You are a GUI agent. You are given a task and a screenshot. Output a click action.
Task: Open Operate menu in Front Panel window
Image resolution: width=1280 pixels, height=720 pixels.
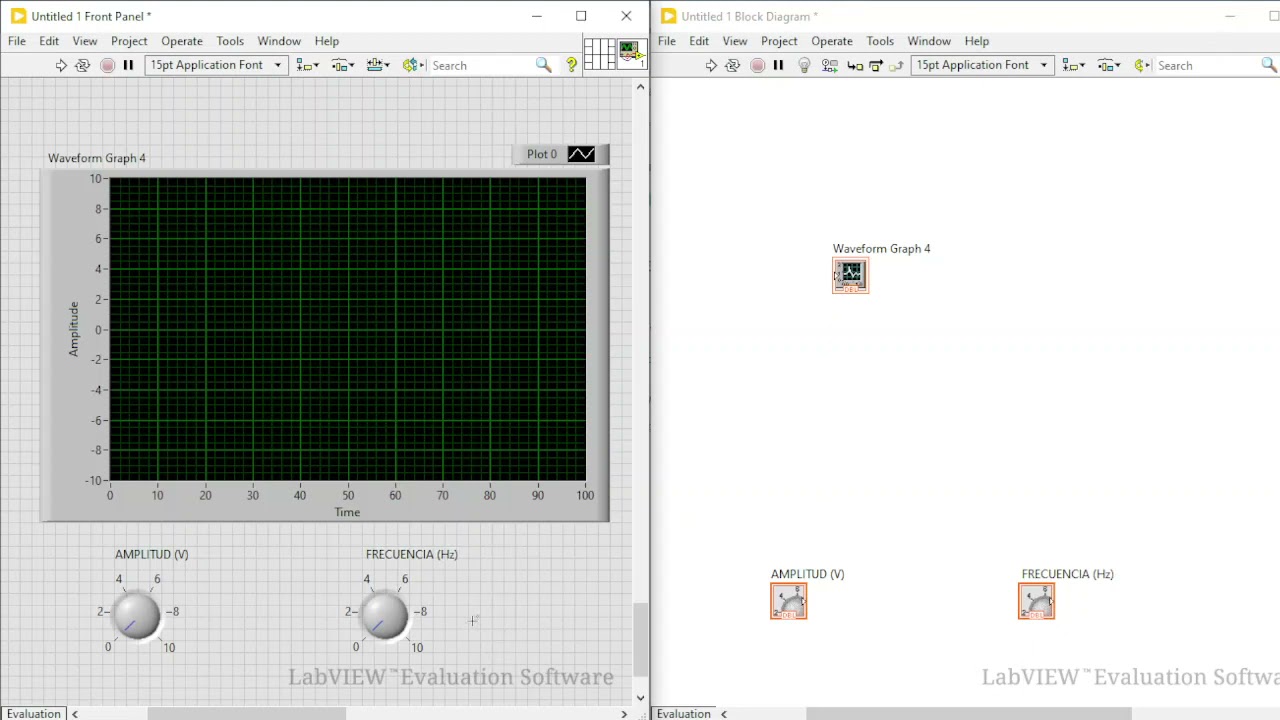click(182, 41)
